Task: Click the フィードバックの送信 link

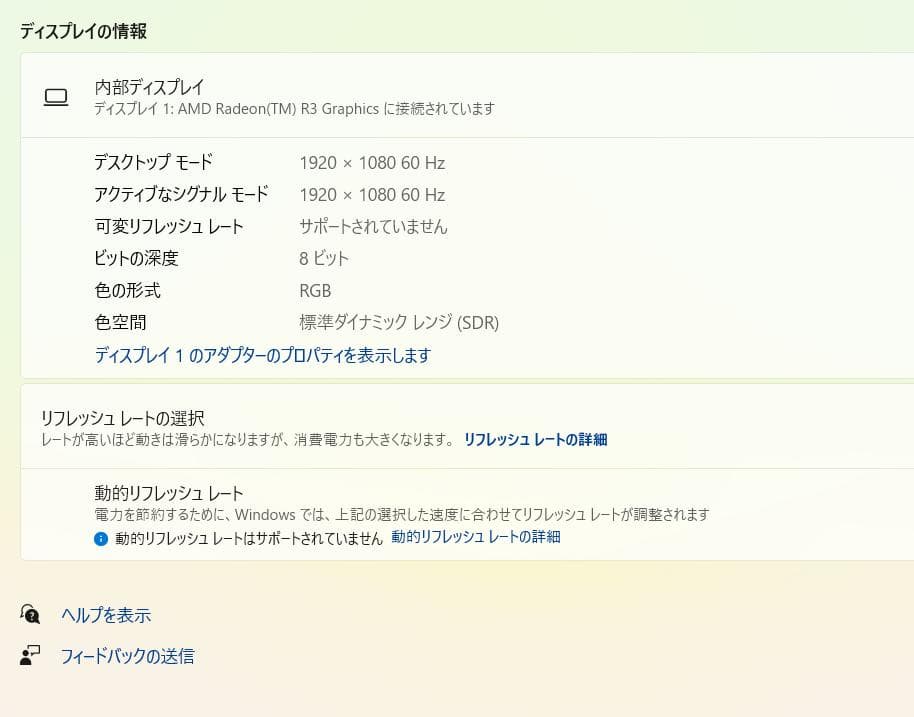Action: point(128,656)
